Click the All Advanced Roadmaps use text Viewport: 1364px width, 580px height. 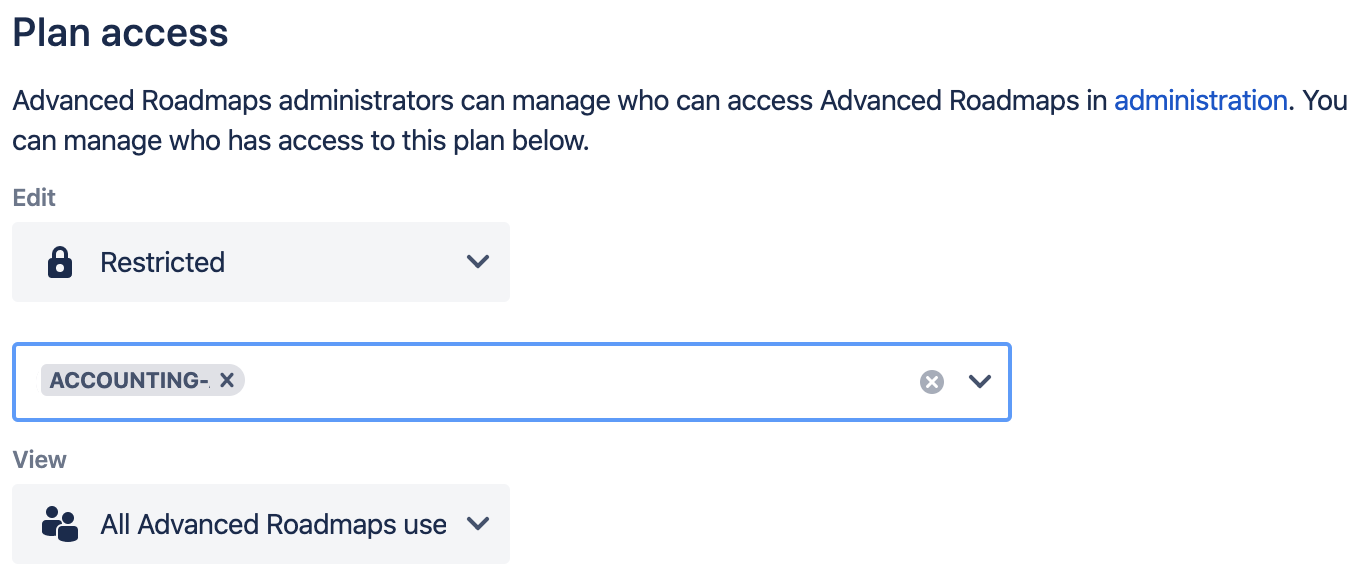273,524
